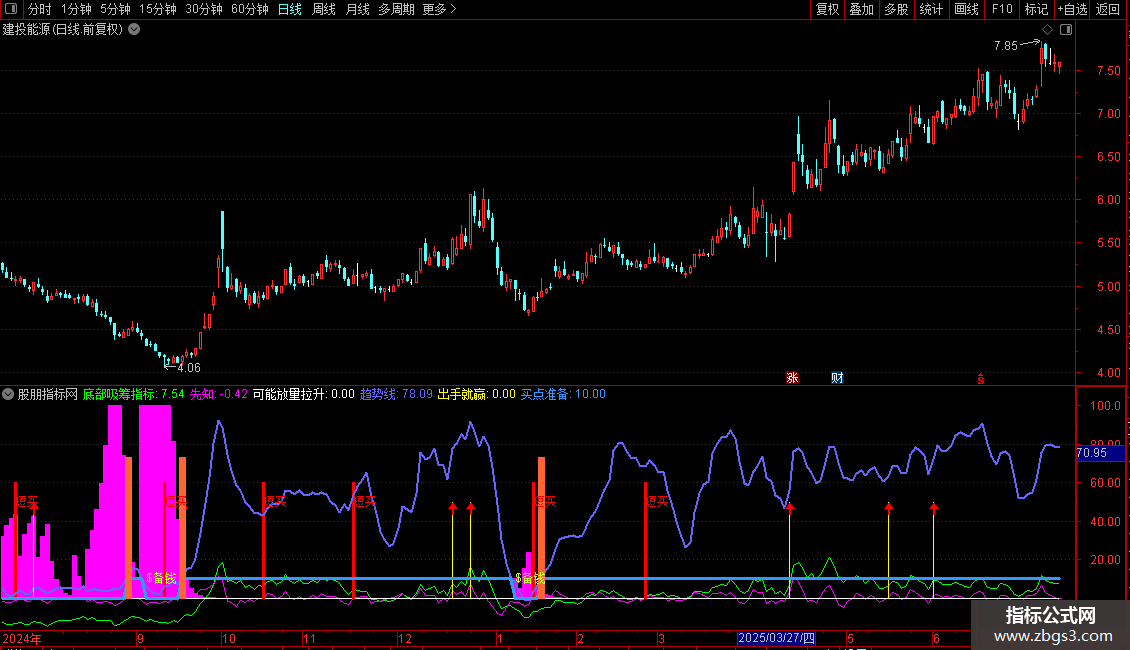Viewport: 1130px width, 650px height.
Task: Select the 1分钟 period
Action: pyautogui.click(x=76, y=9)
